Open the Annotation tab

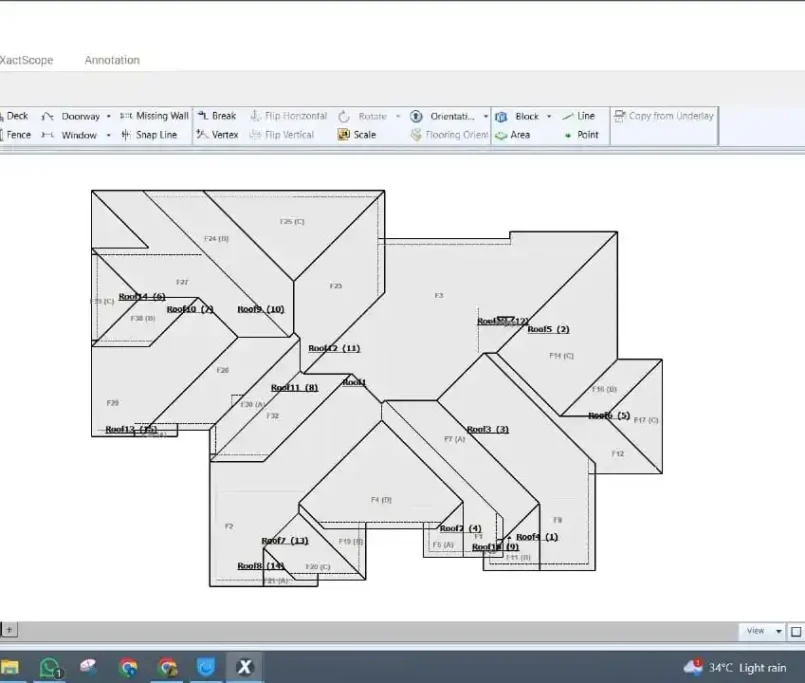coord(112,60)
